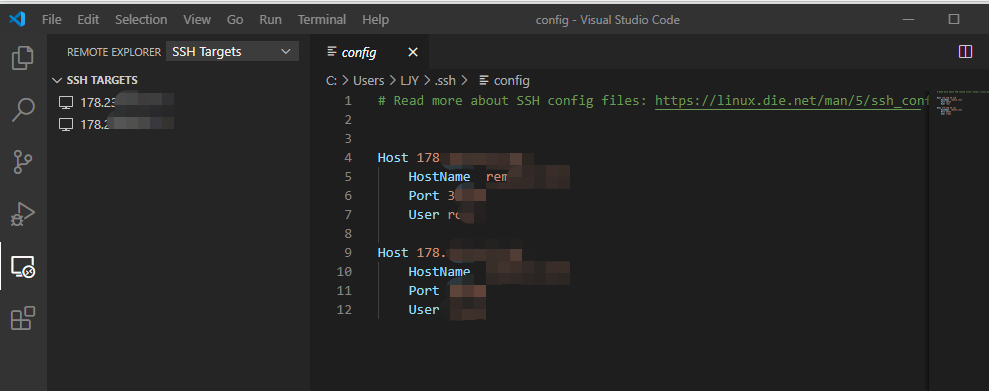
Task: Open the Selection menu
Action: [x=141, y=20]
